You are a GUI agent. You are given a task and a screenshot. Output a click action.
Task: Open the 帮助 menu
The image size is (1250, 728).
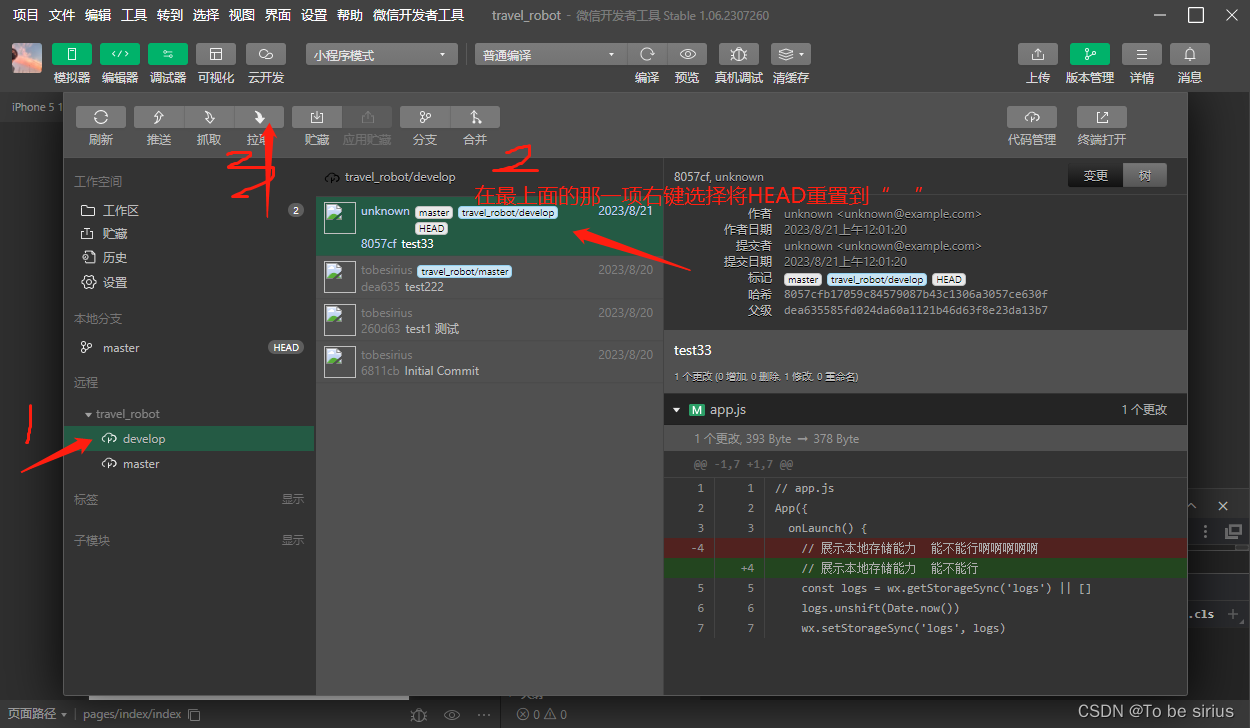tap(350, 15)
